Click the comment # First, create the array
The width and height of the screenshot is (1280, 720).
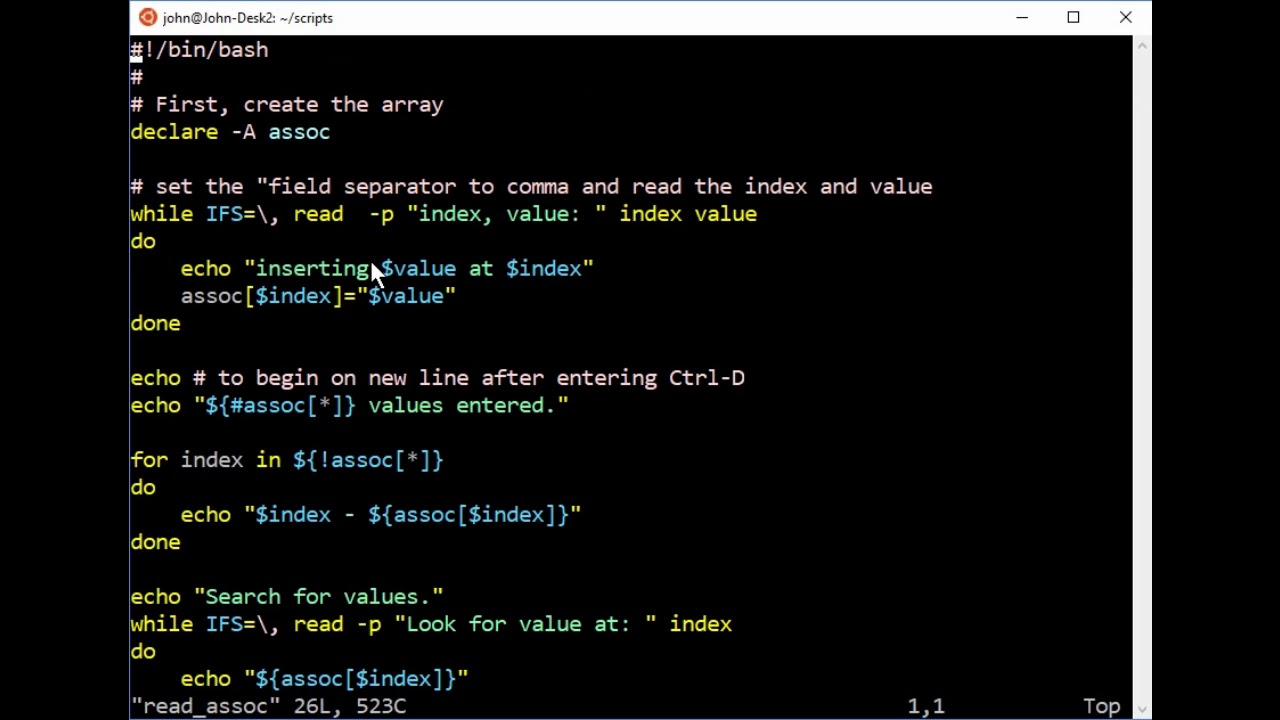(287, 104)
